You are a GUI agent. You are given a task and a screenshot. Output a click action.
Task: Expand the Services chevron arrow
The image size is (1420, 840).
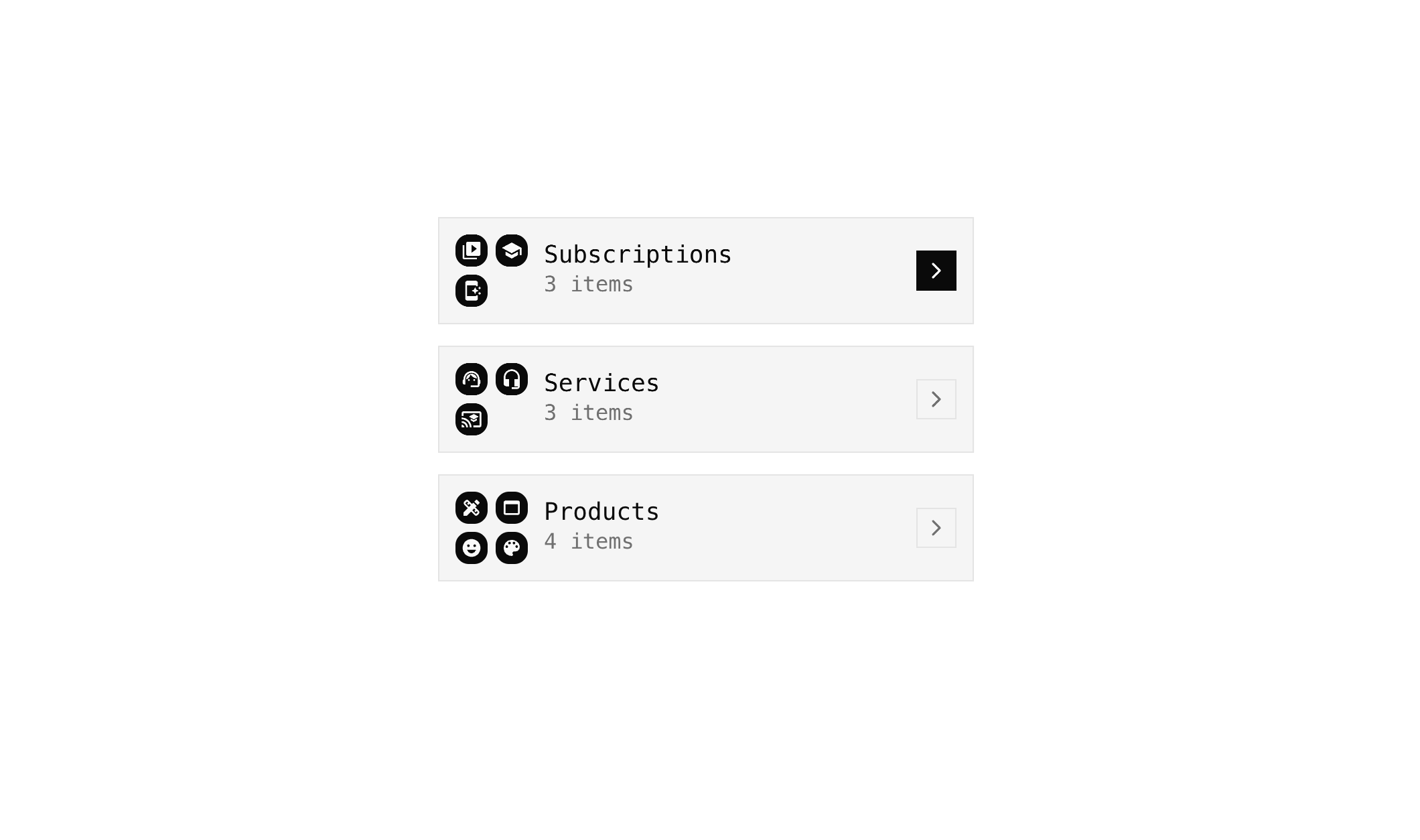pos(936,399)
